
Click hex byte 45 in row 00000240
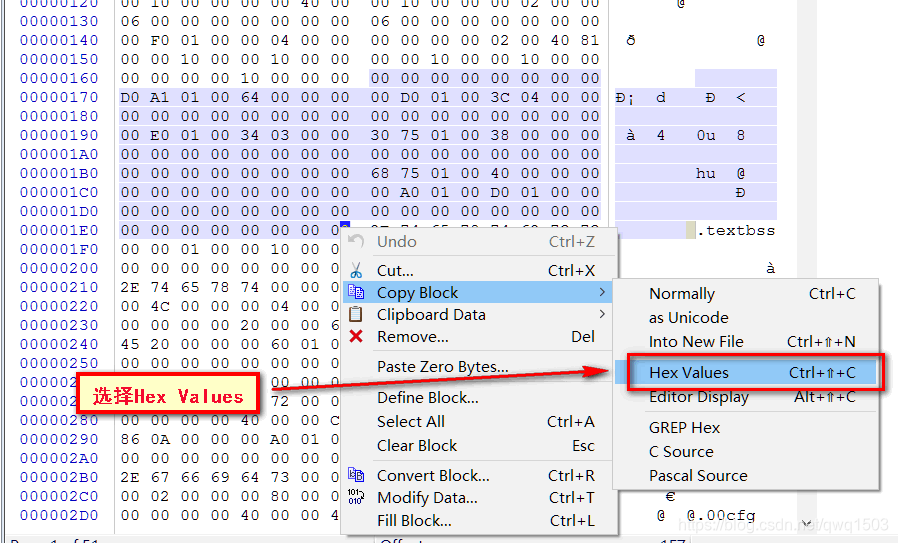tap(130, 344)
